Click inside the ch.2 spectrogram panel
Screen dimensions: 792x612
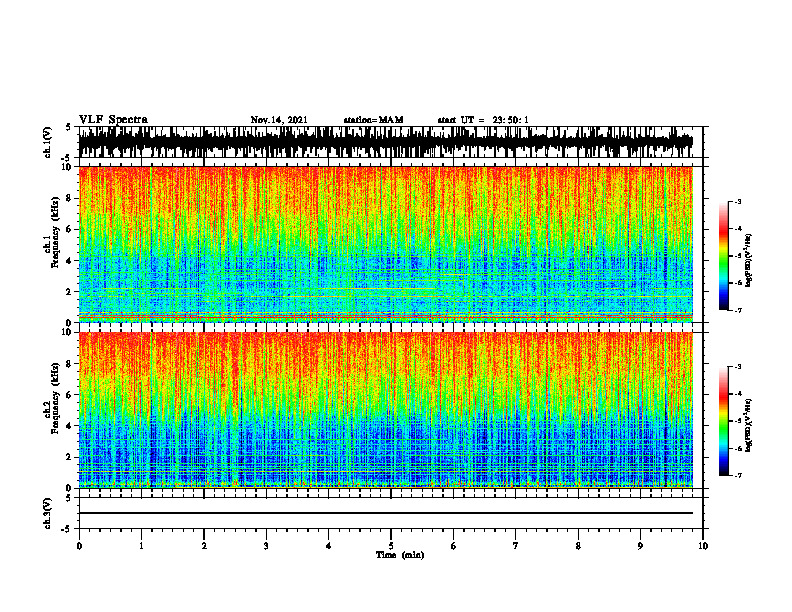[385, 410]
